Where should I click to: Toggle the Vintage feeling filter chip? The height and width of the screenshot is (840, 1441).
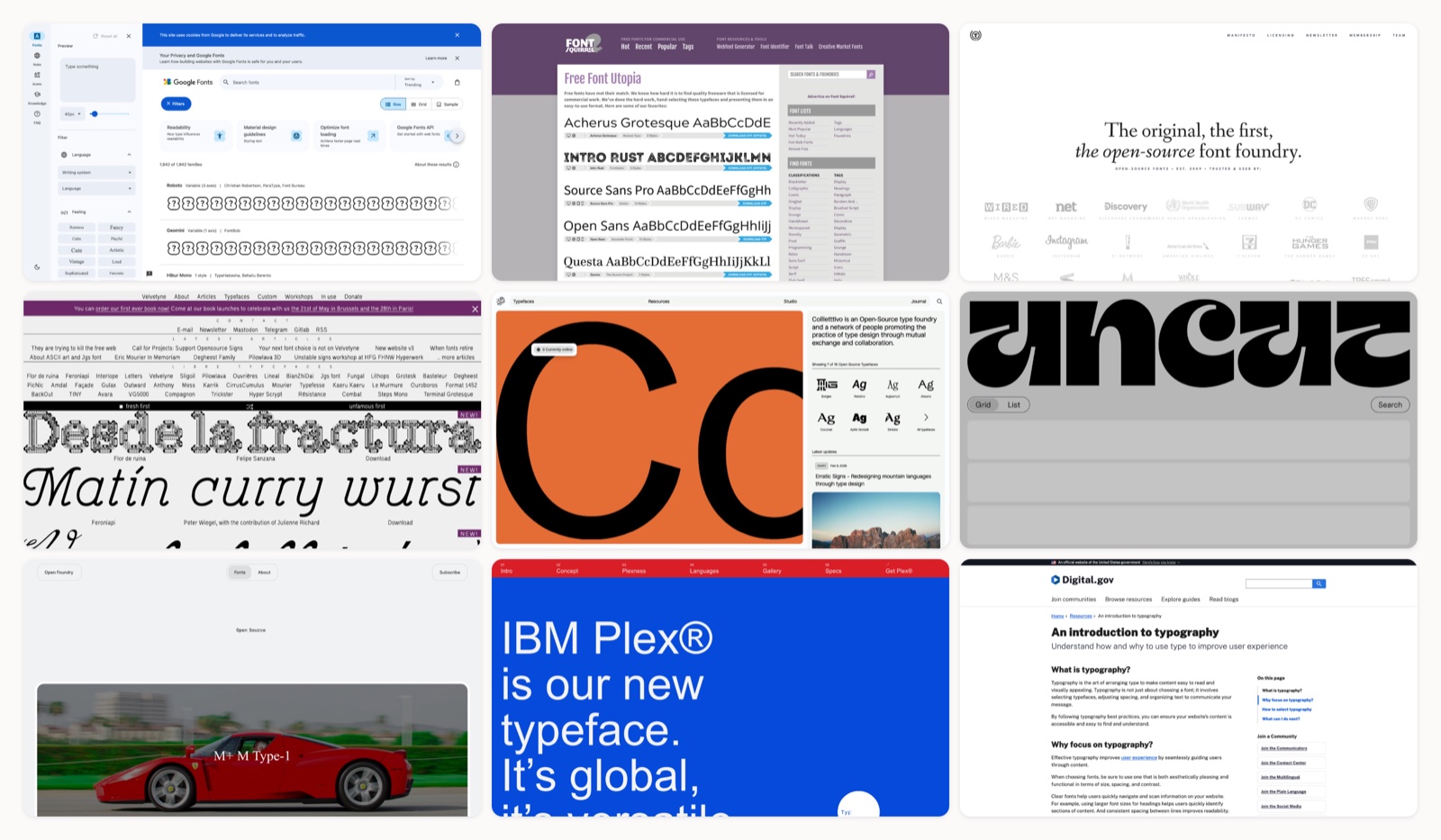point(77,262)
